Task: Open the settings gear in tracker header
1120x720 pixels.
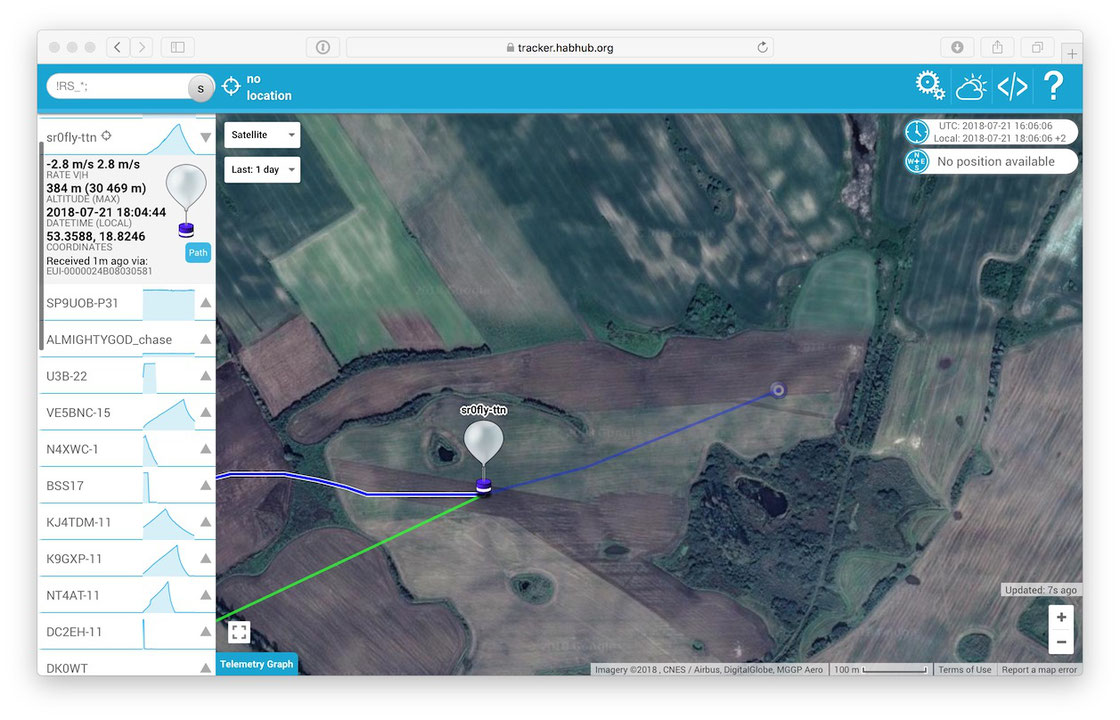Action: pos(930,86)
